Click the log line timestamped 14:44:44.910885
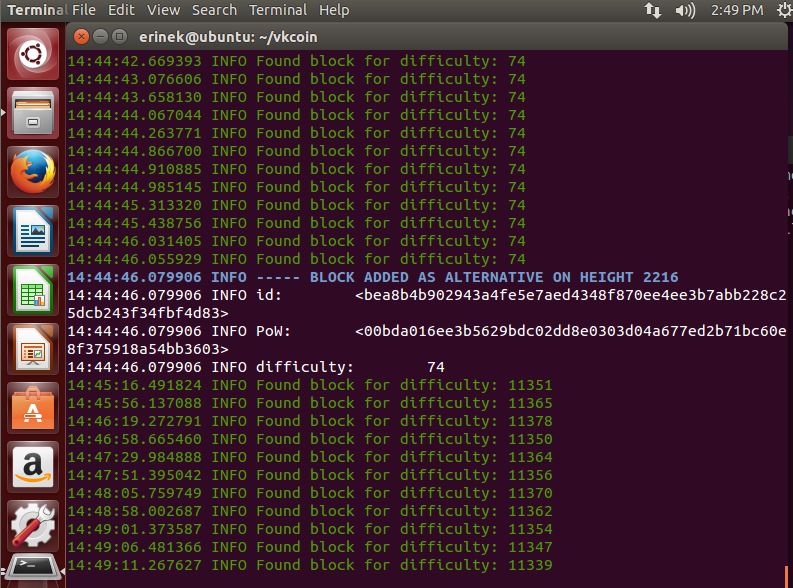Viewport: 793px width, 588px height. (x=296, y=169)
